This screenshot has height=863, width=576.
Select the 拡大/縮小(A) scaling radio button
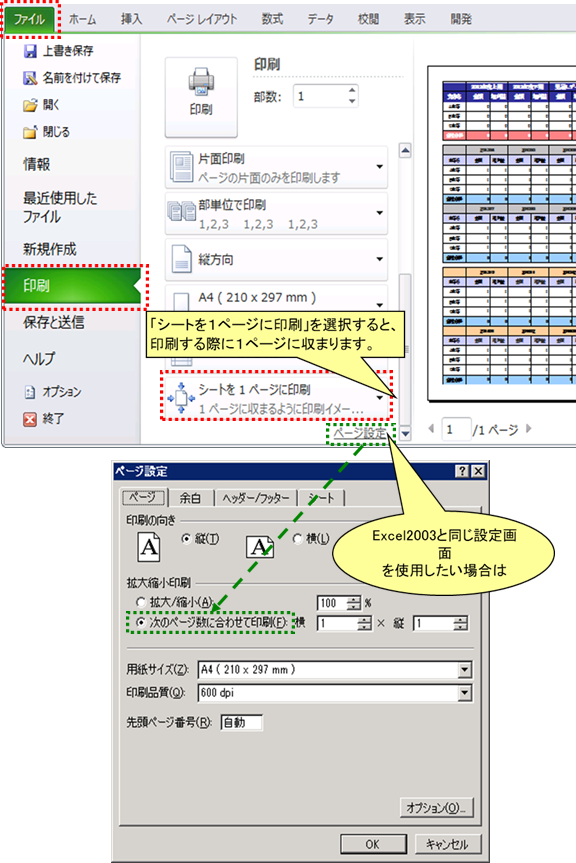141,602
